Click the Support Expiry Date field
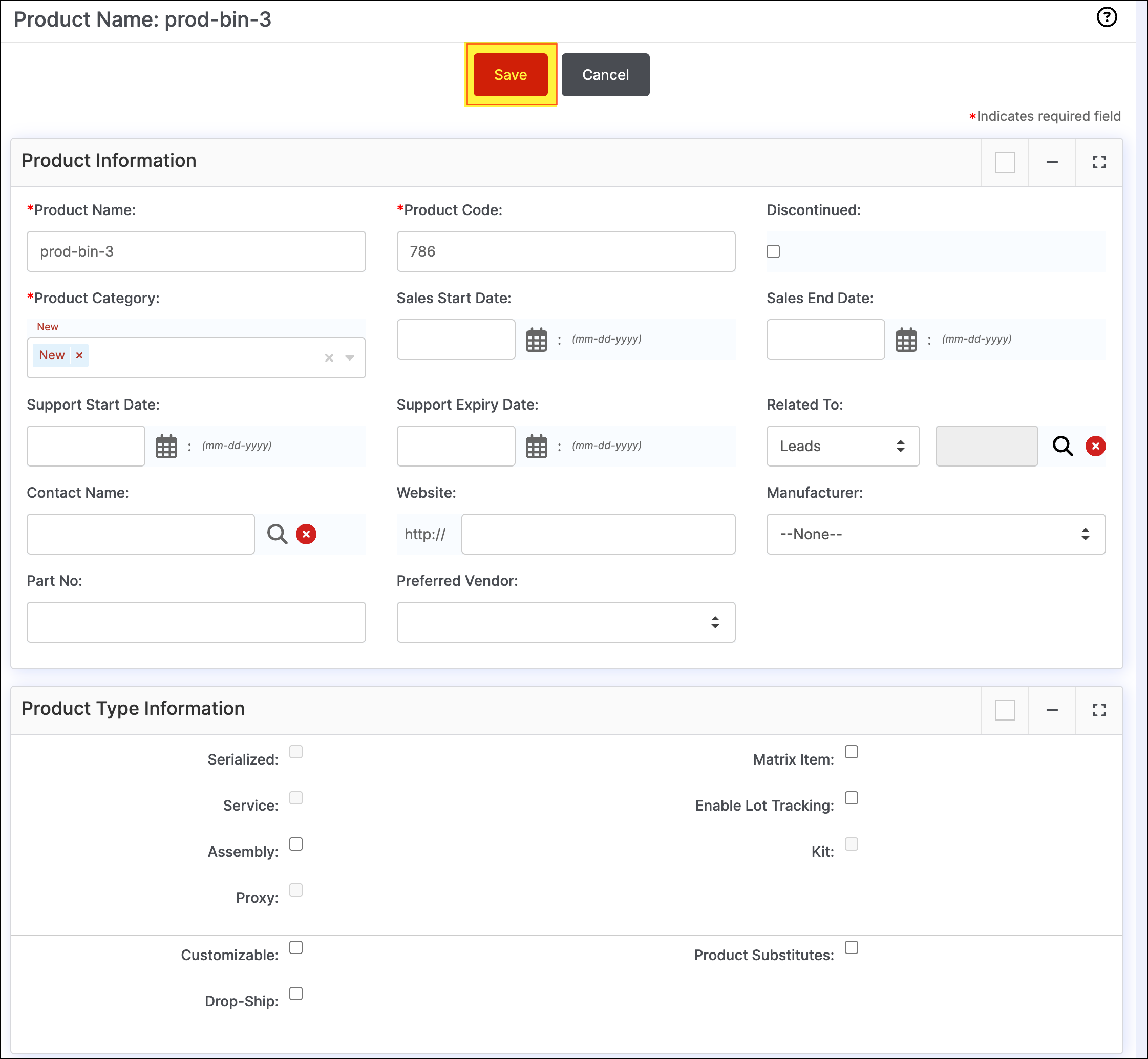The width and height of the screenshot is (1148, 1059). 455,446
